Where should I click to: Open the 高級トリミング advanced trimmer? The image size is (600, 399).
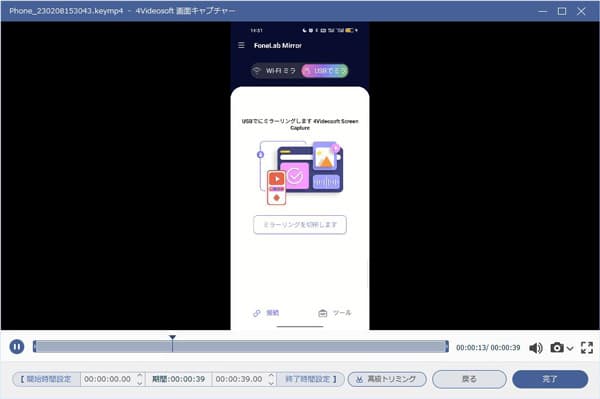pos(387,379)
